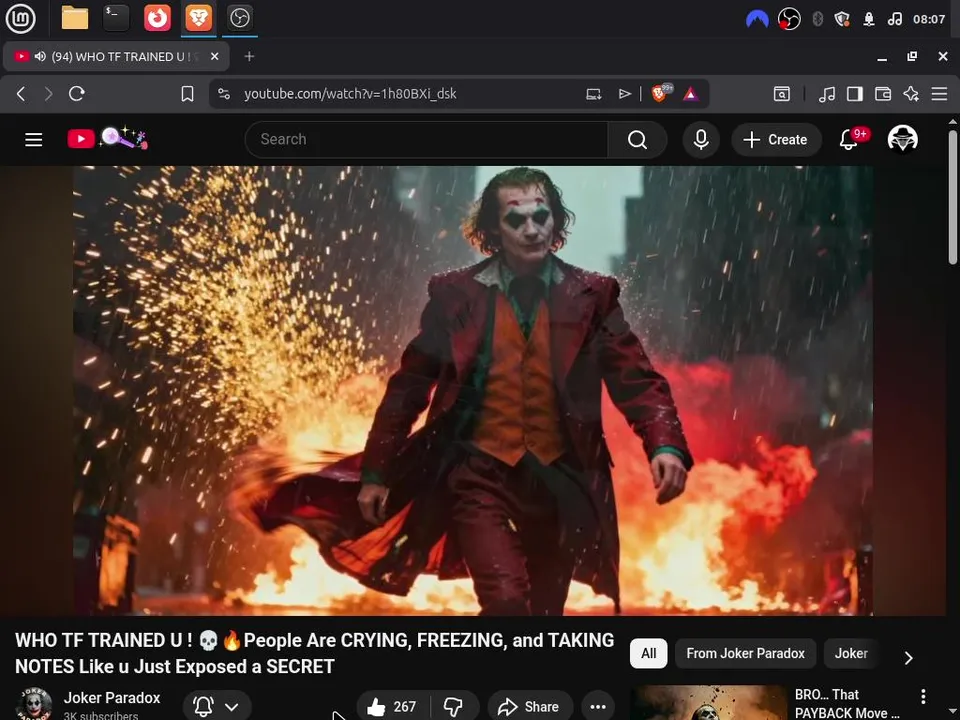Viewport: 960px width, 720px height.
Task: Open the Files folder launcher in the panel
Action: coord(75,18)
